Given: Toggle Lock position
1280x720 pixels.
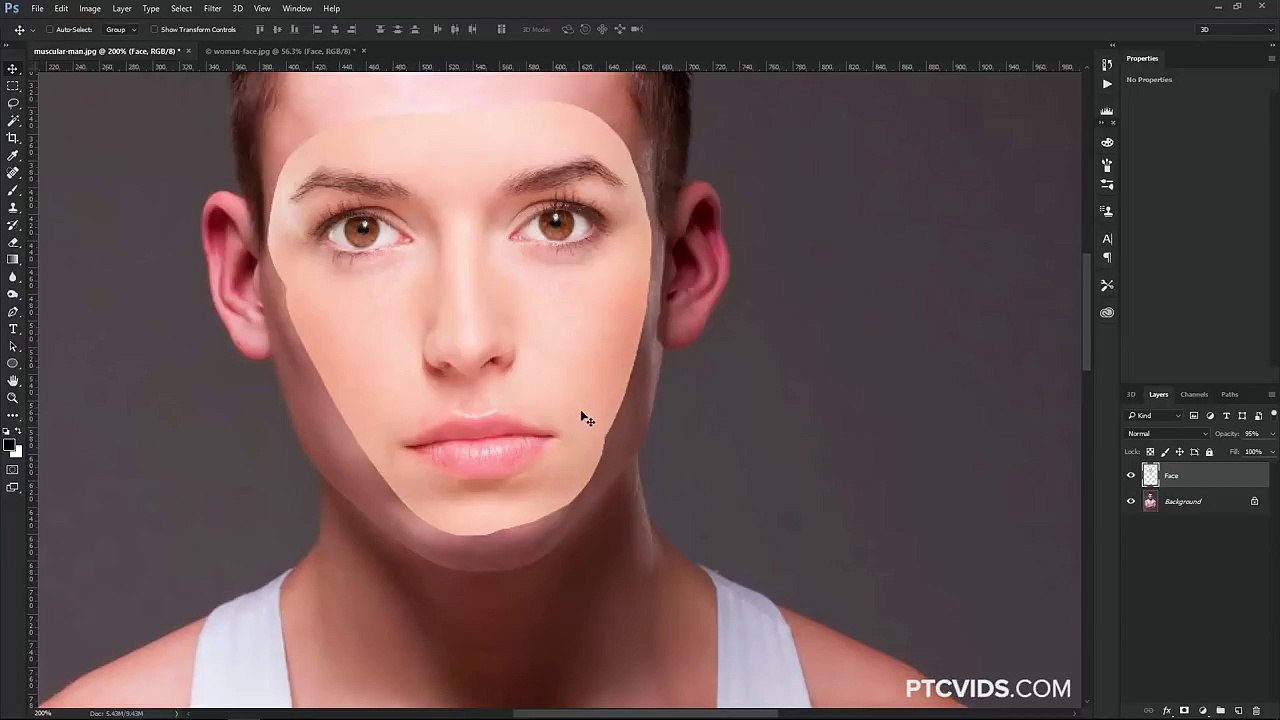Looking at the screenshot, I should (x=1179, y=452).
